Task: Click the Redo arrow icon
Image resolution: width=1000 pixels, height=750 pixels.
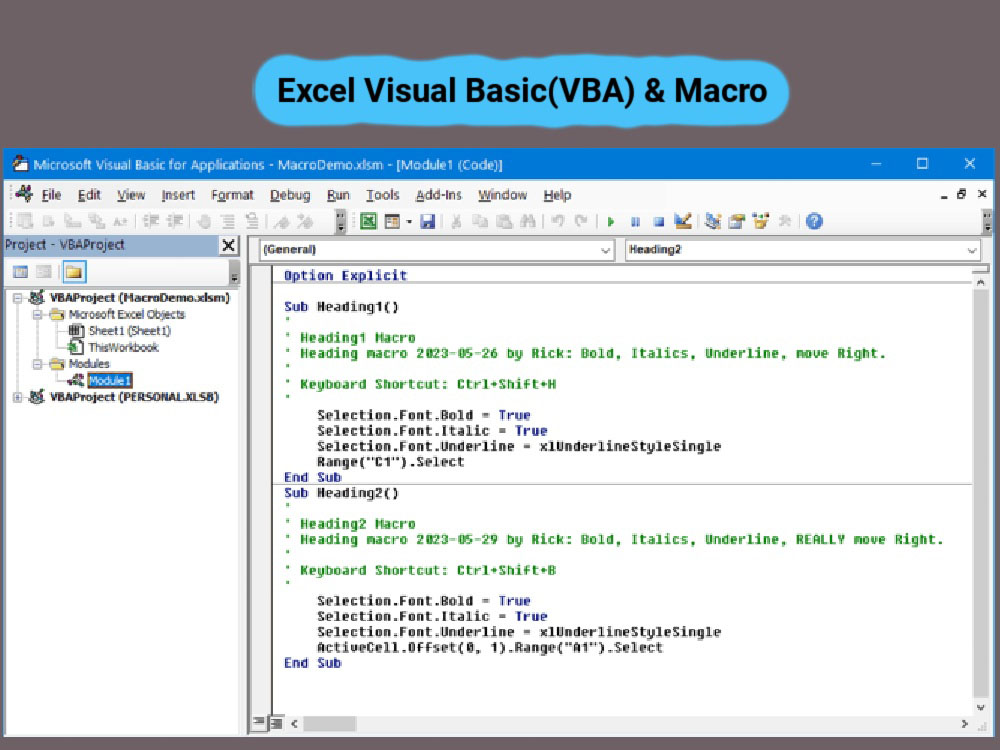Action: coord(581,221)
